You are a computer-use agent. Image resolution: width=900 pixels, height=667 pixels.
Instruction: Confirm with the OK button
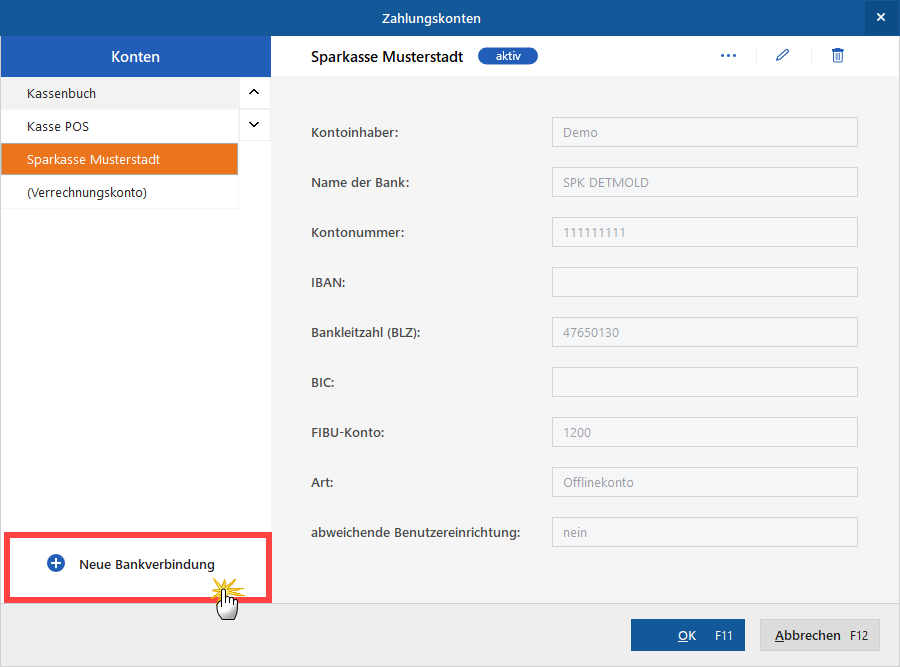688,635
